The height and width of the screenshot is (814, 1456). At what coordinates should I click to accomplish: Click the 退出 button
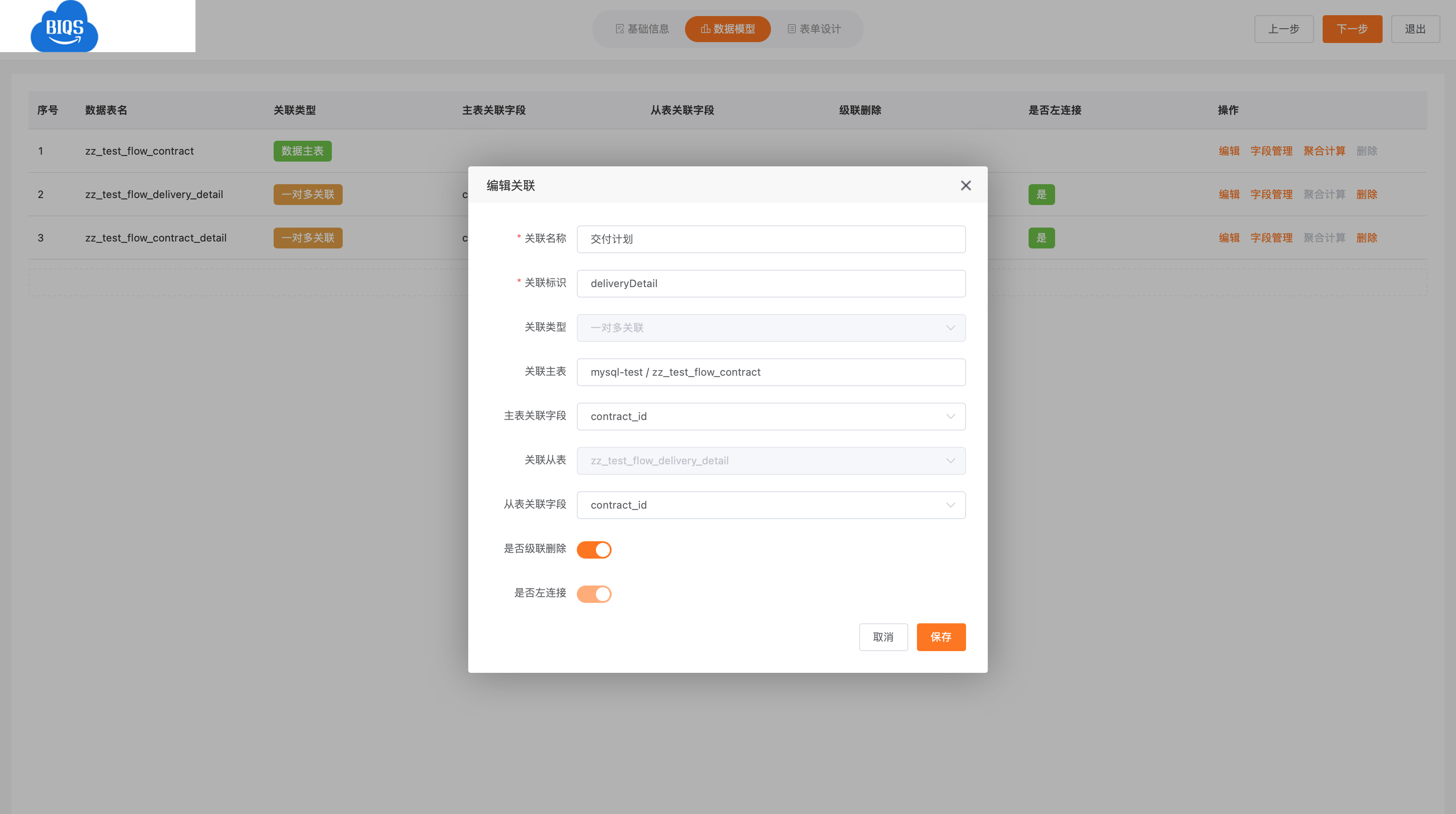pyautogui.click(x=1415, y=29)
